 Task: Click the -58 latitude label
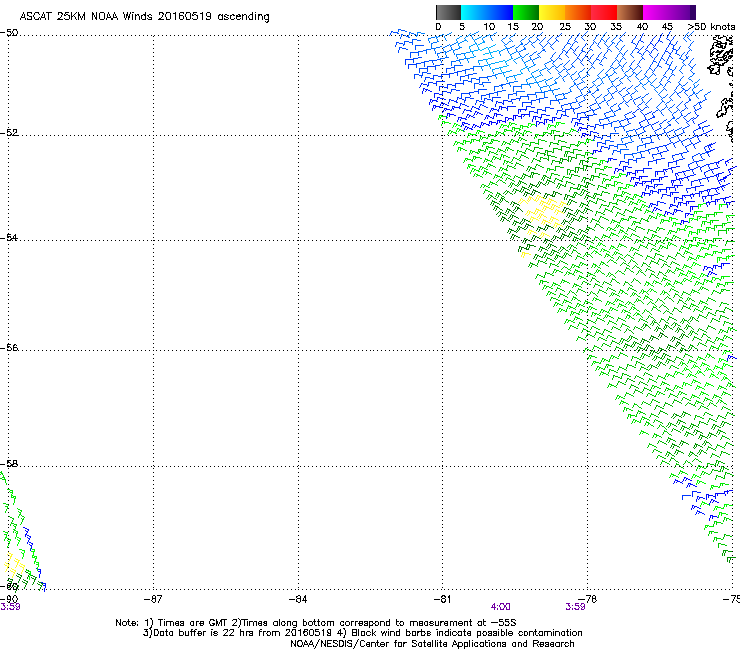pyautogui.click(x=9, y=464)
